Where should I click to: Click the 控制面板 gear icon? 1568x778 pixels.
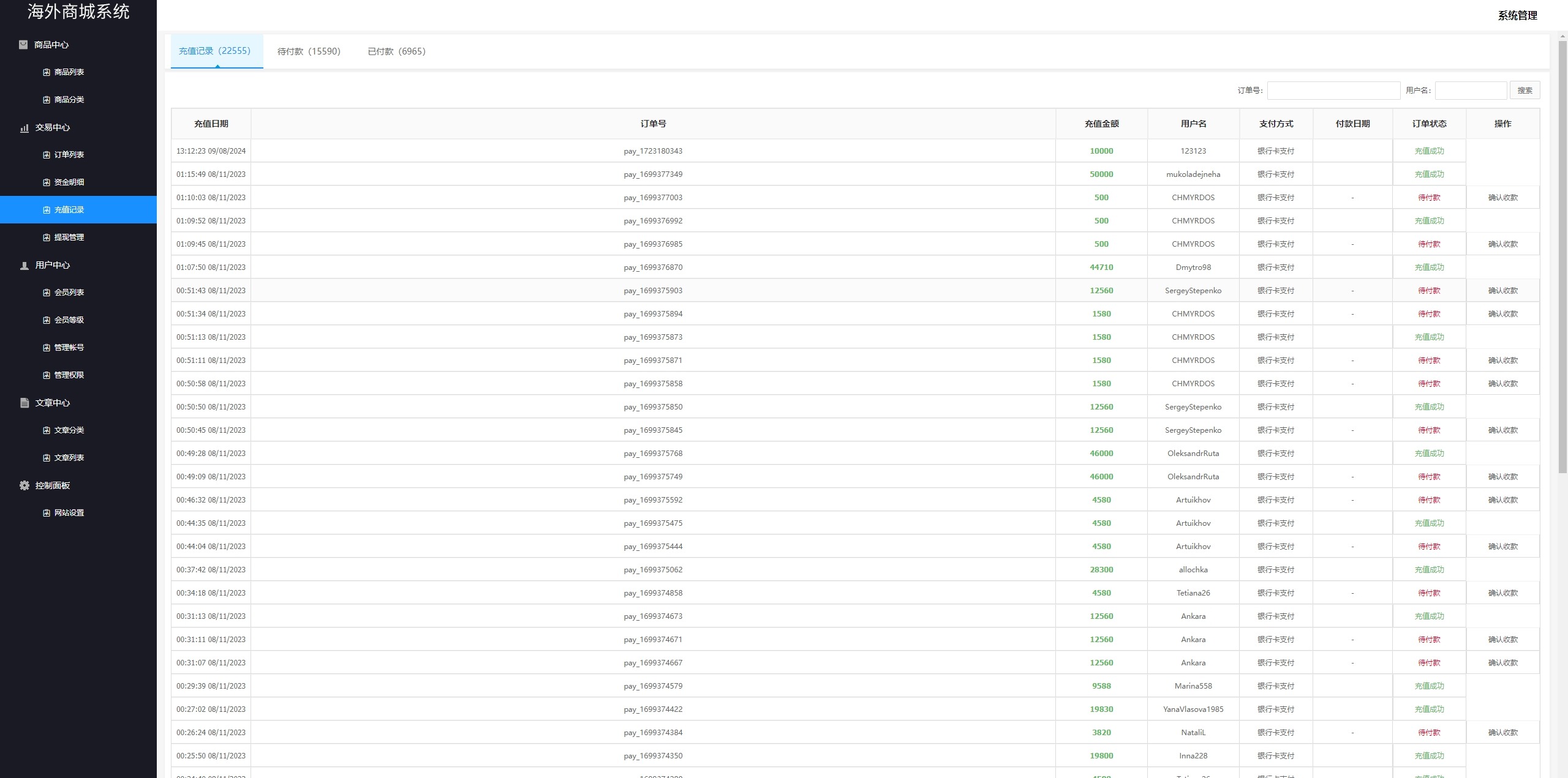(24, 485)
